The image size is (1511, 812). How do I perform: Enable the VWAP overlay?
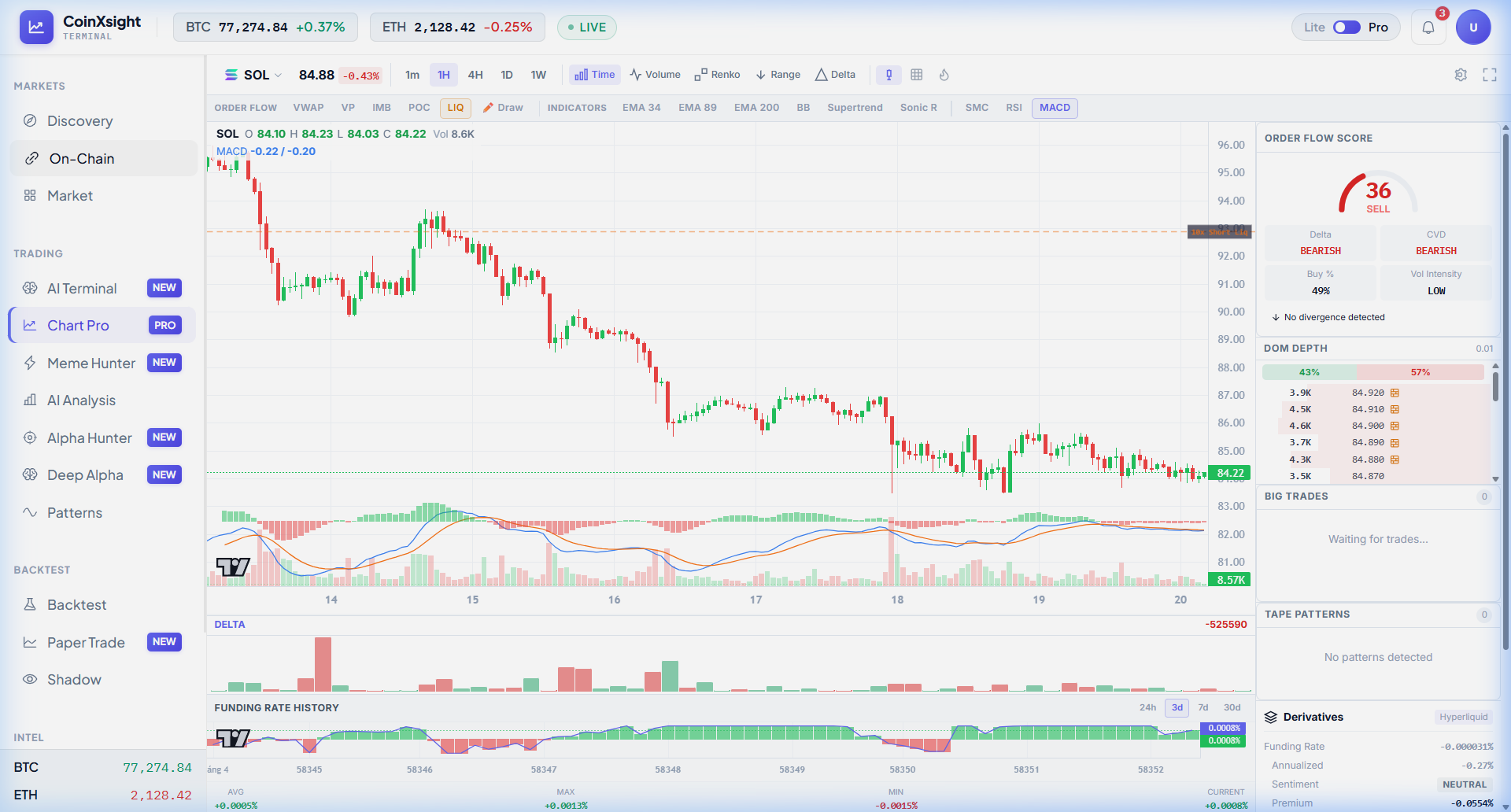click(x=308, y=108)
